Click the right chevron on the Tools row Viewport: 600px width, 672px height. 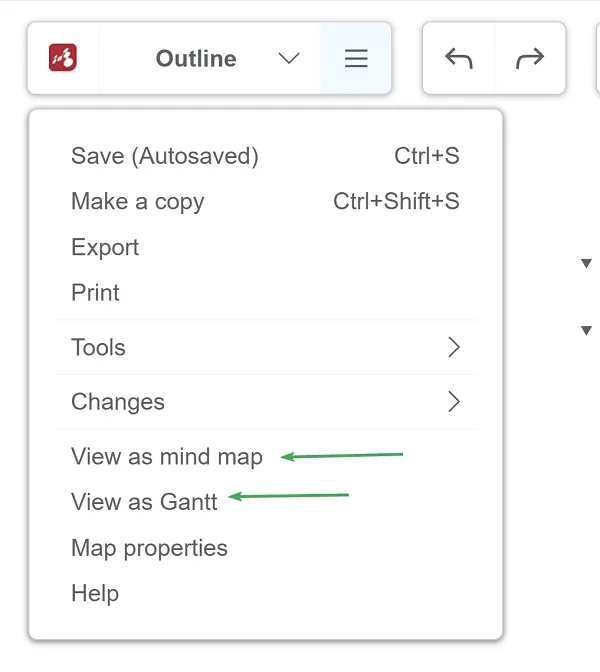454,348
